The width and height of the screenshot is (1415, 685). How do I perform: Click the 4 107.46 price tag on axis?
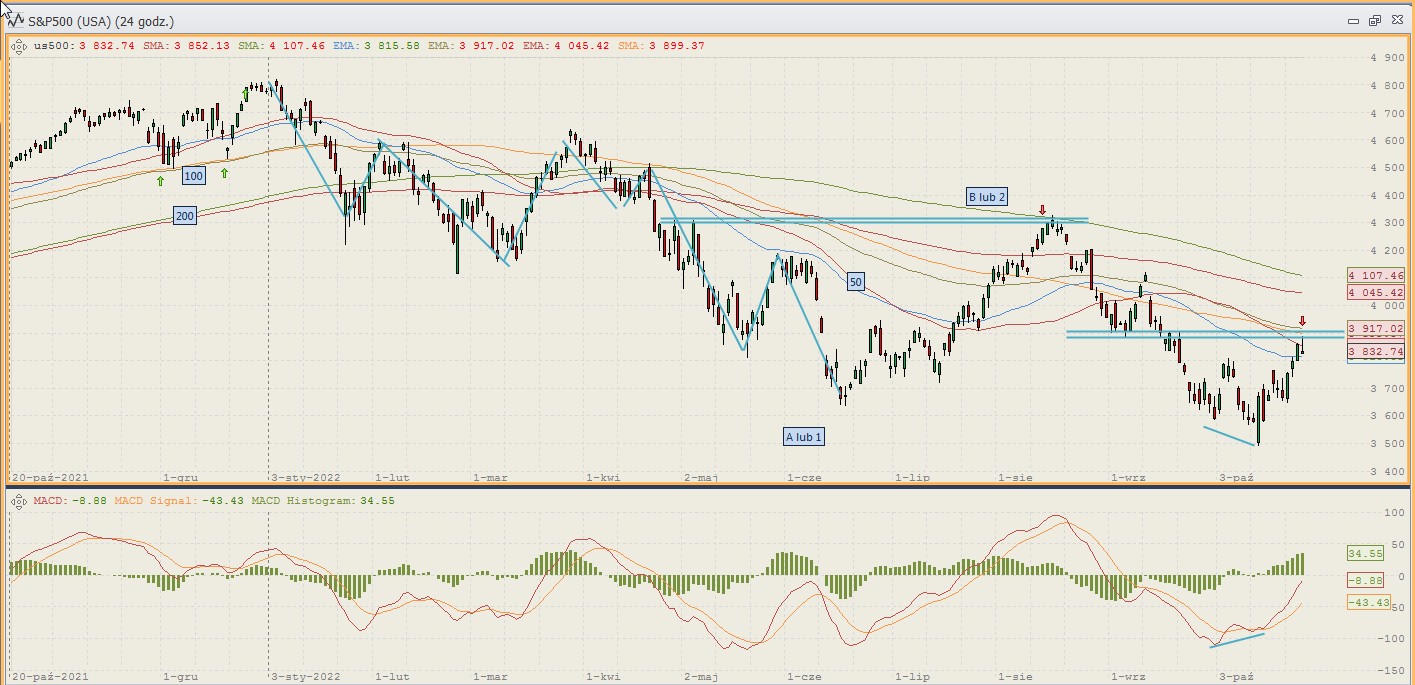[x=1376, y=276]
